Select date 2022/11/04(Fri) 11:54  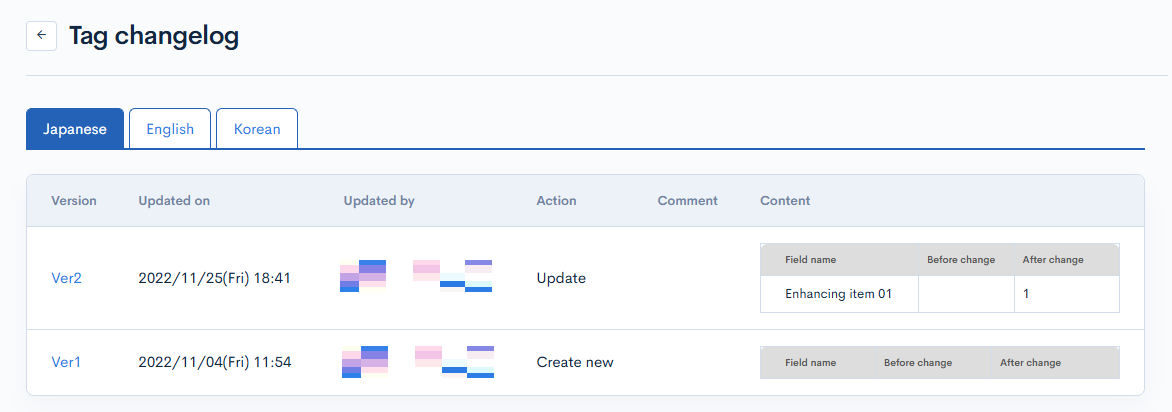[x=215, y=362]
